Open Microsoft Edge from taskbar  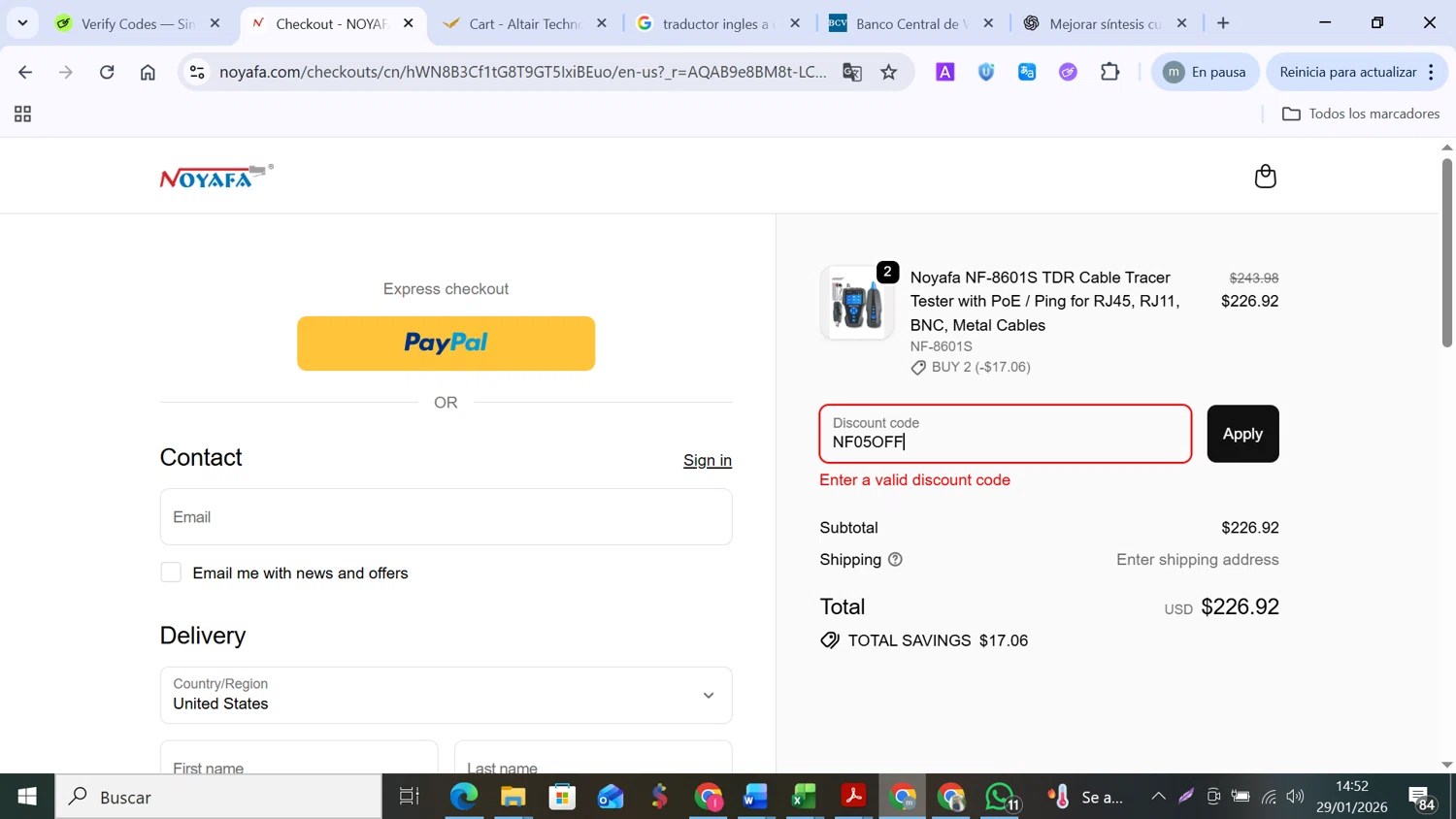(464, 797)
